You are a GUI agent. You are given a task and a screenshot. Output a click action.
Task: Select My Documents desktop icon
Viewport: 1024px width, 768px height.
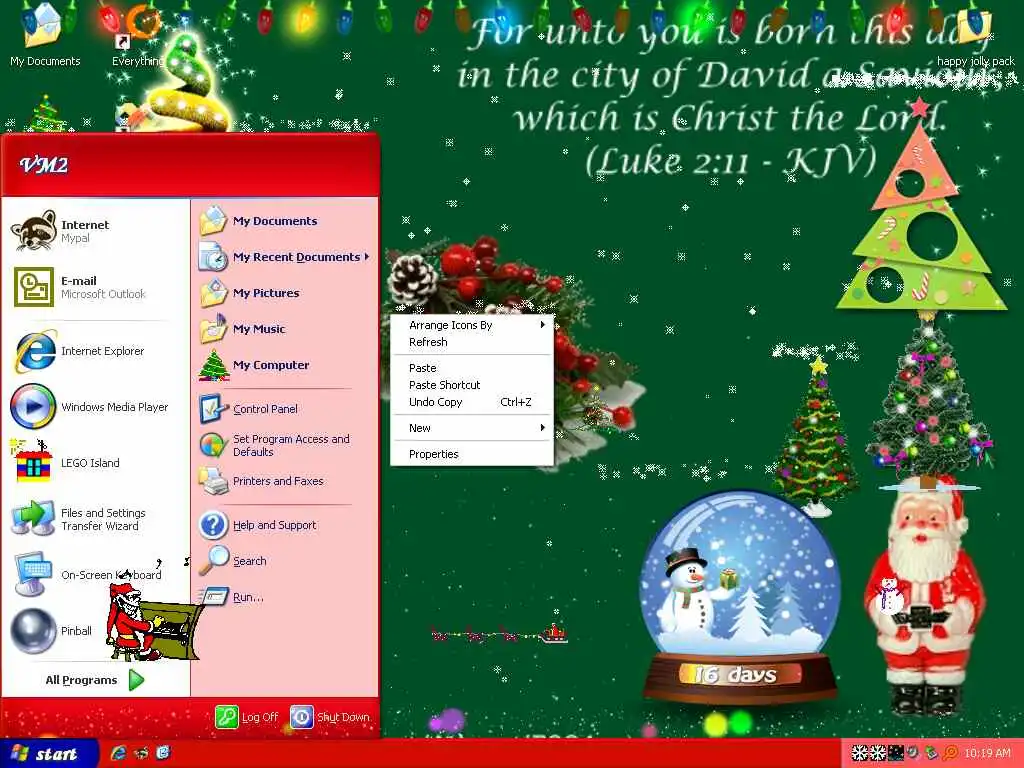[44, 36]
